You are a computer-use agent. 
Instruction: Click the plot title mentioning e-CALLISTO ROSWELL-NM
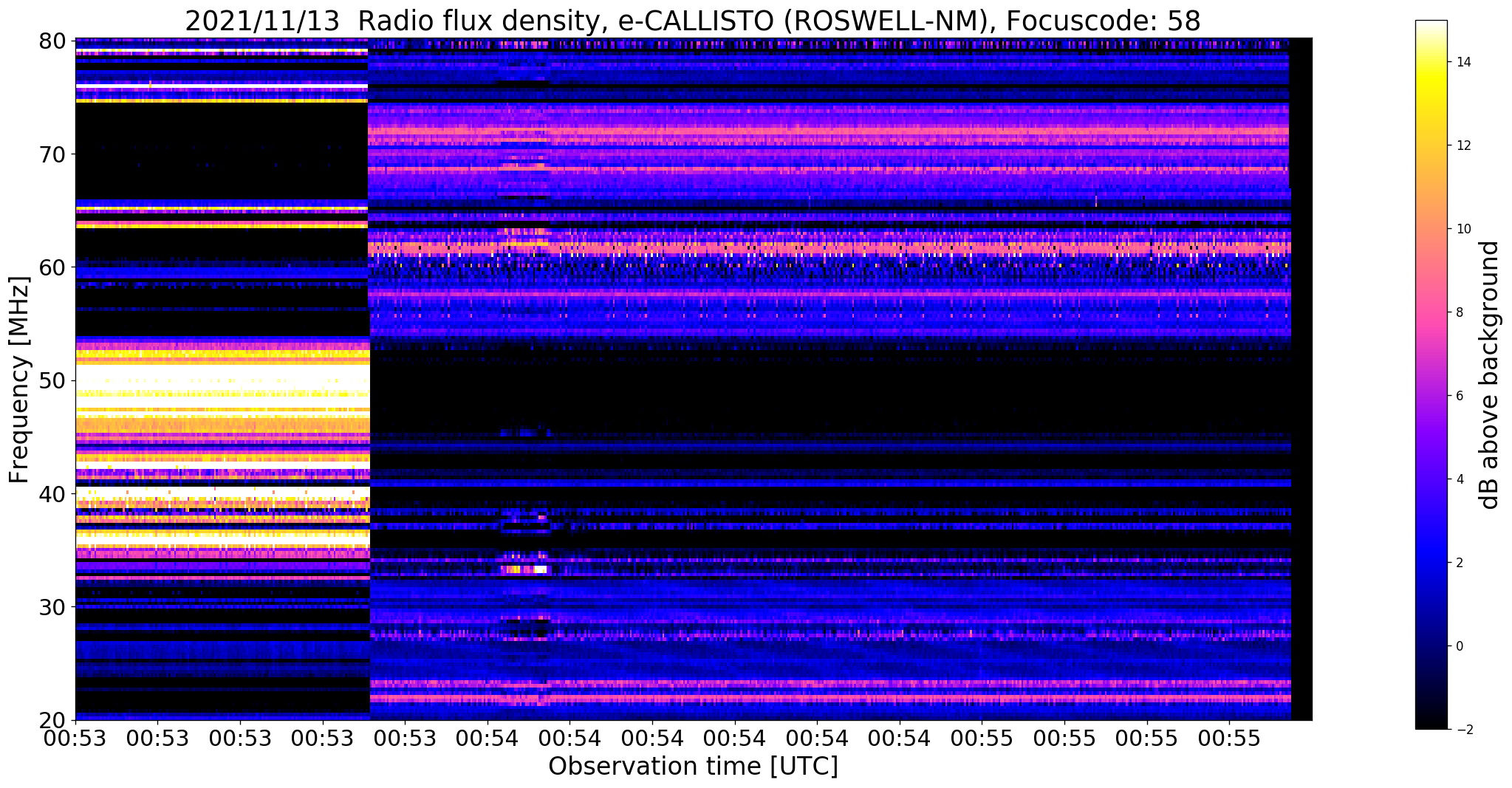(693, 21)
